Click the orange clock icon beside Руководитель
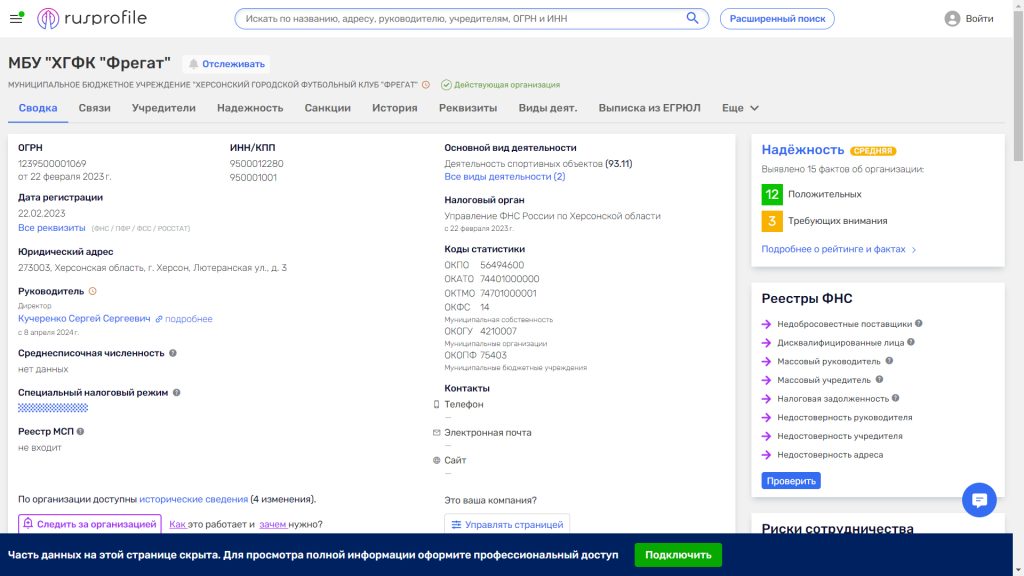1024x576 pixels. click(x=93, y=291)
